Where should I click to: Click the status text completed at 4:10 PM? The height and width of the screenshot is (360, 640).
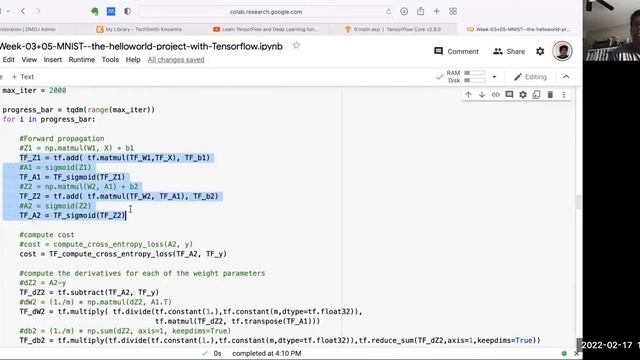[x=267, y=353]
